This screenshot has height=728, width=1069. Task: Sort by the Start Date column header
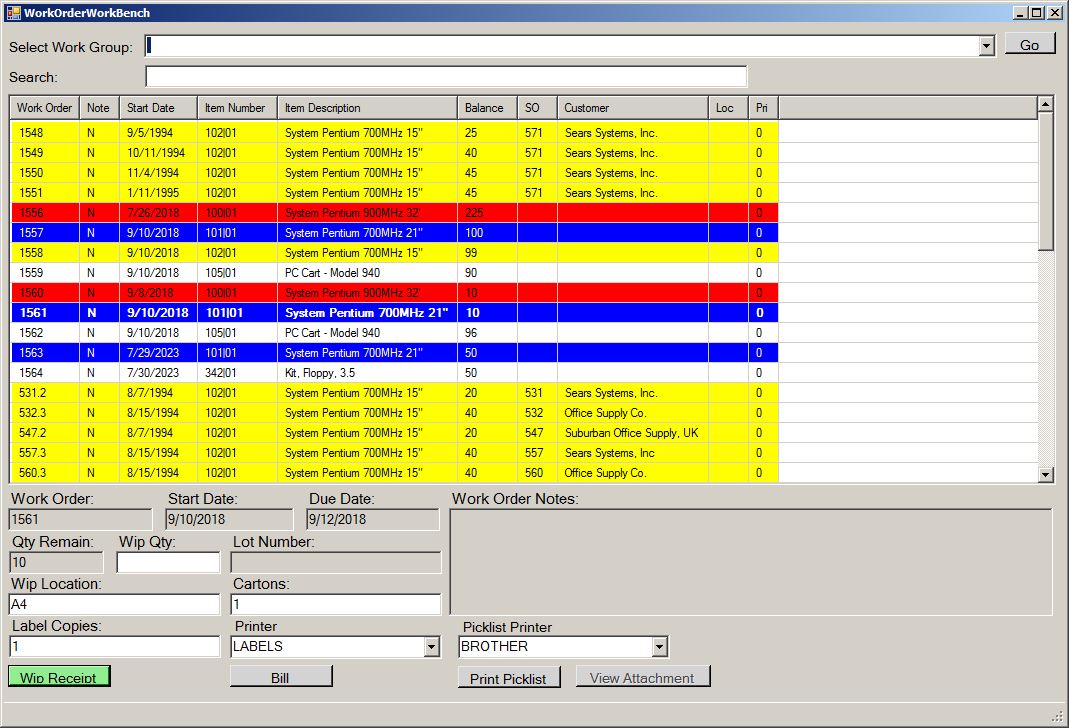157,108
